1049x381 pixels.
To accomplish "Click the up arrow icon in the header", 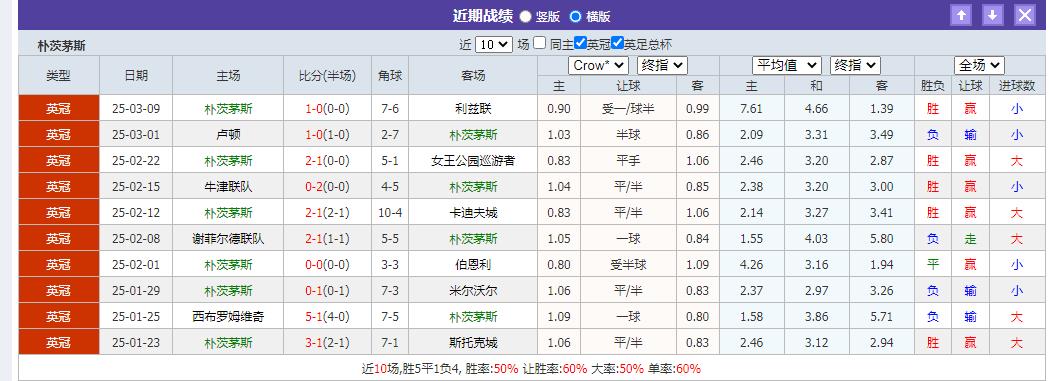I will click(x=961, y=15).
